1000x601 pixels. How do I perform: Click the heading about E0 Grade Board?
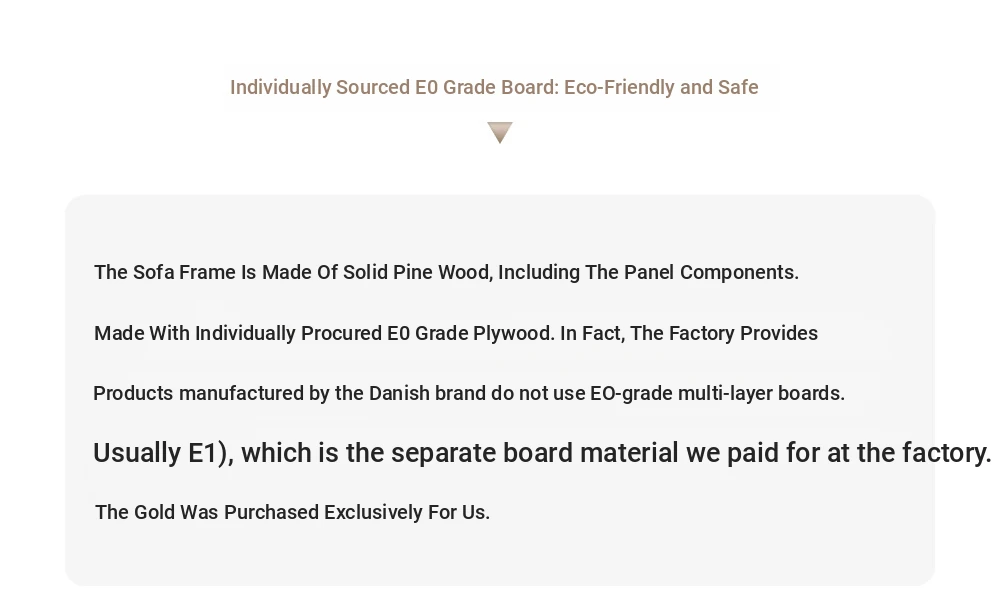[x=494, y=87]
